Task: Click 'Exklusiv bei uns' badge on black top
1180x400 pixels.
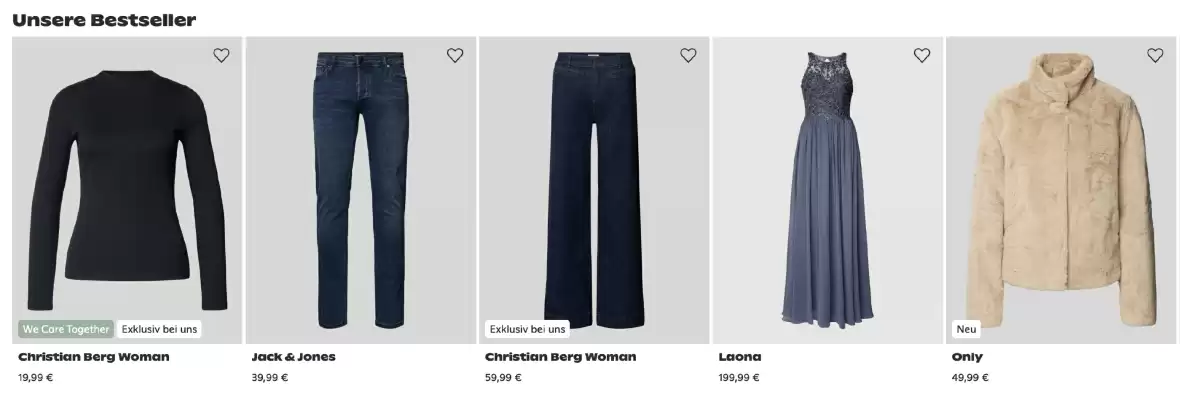Action: [159, 329]
